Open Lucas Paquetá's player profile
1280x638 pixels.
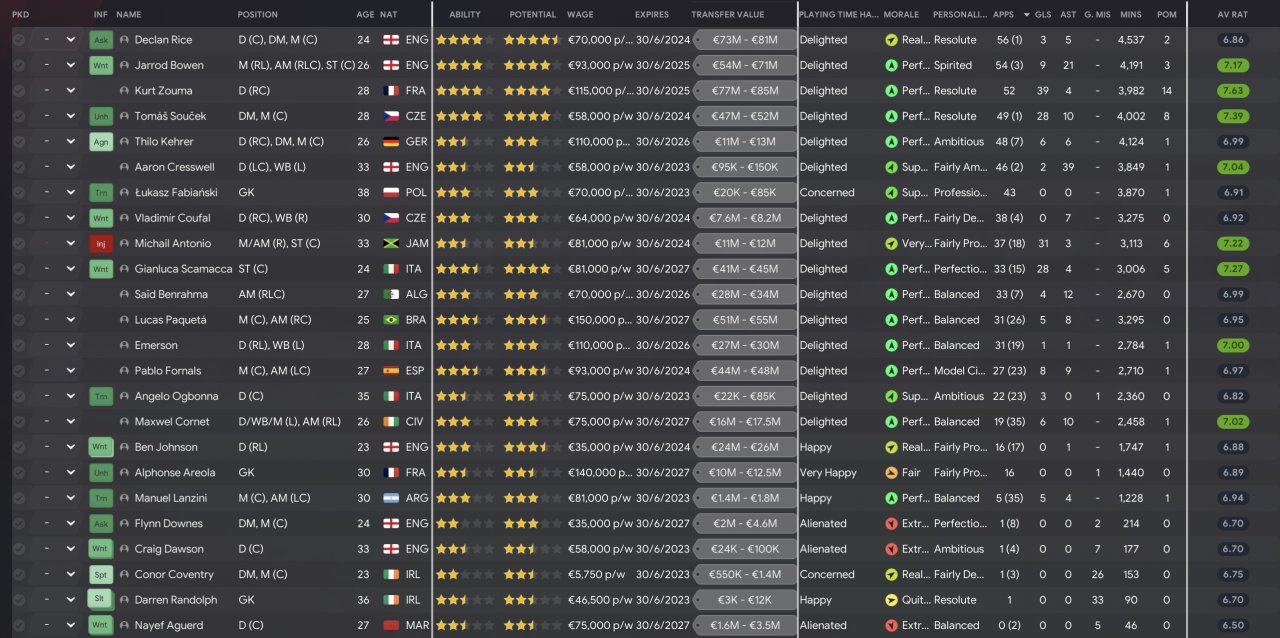coord(170,320)
